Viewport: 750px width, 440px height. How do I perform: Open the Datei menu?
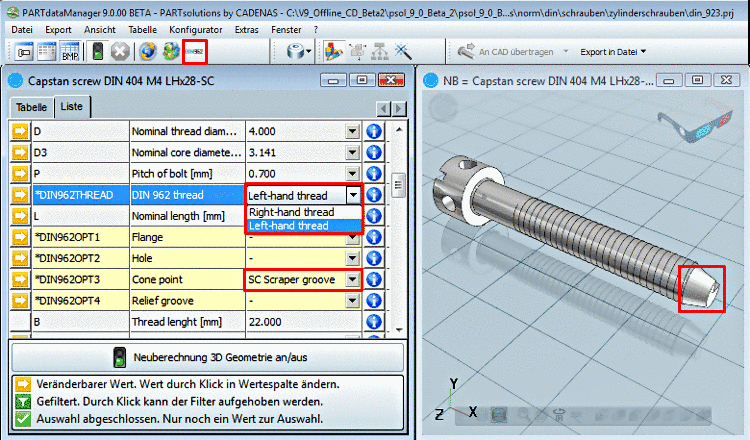coord(22,30)
